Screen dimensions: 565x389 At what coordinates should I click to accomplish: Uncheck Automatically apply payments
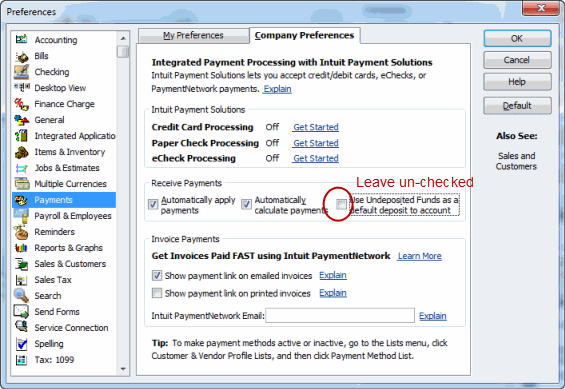point(153,204)
